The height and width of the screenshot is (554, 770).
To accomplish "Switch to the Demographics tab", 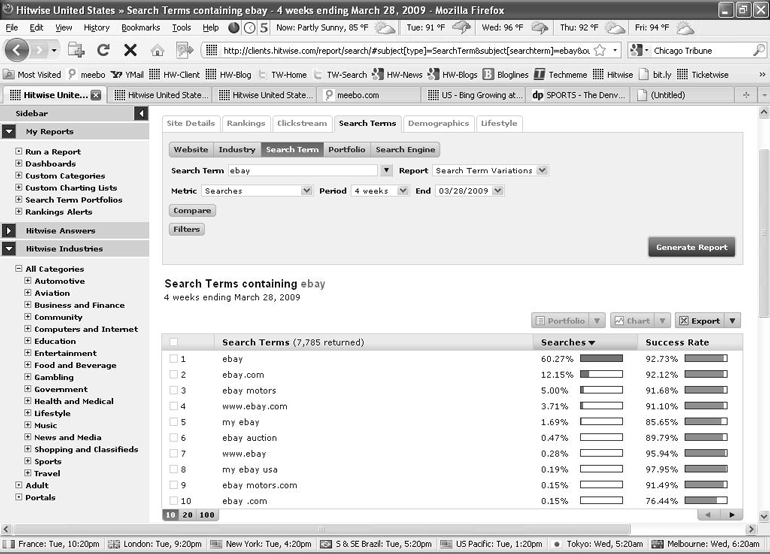I will tap(438, 123).
